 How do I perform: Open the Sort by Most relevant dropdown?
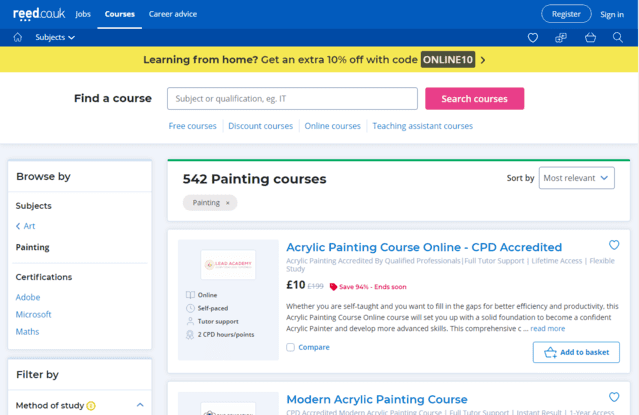pos(577,178)
